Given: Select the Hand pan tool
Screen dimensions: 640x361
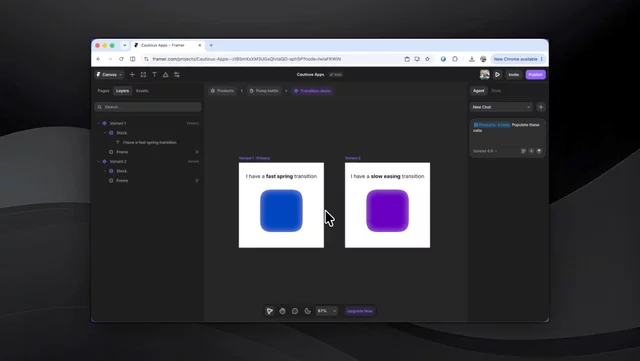Looking at the screenshot, I should (x=282, y=311).
